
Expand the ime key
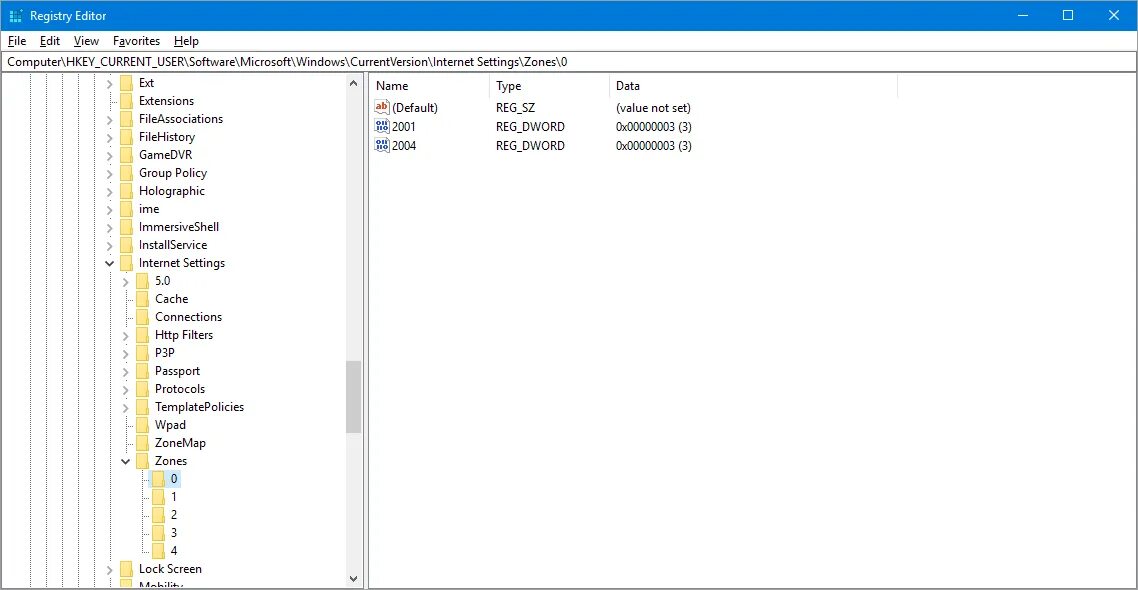[110, 209]
